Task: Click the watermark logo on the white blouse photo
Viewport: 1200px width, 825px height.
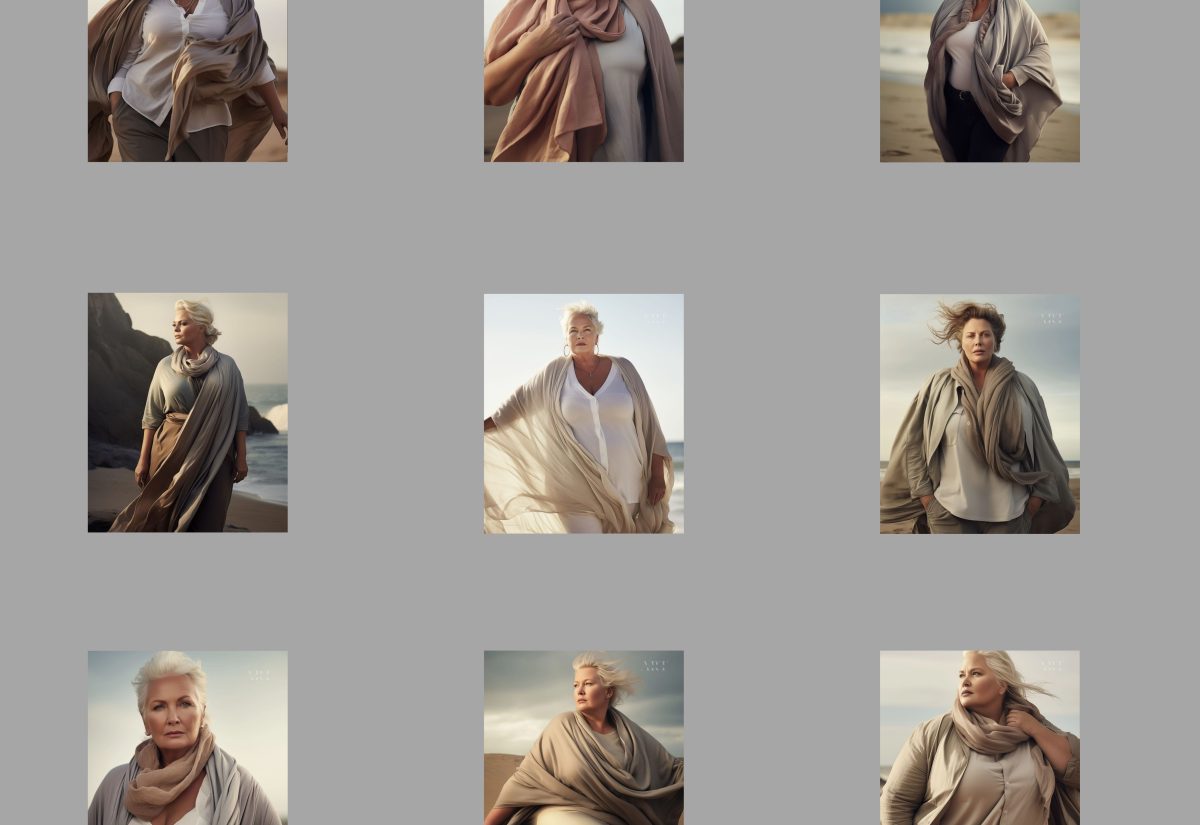Action: pyautogui.click(x=656, y=318)
